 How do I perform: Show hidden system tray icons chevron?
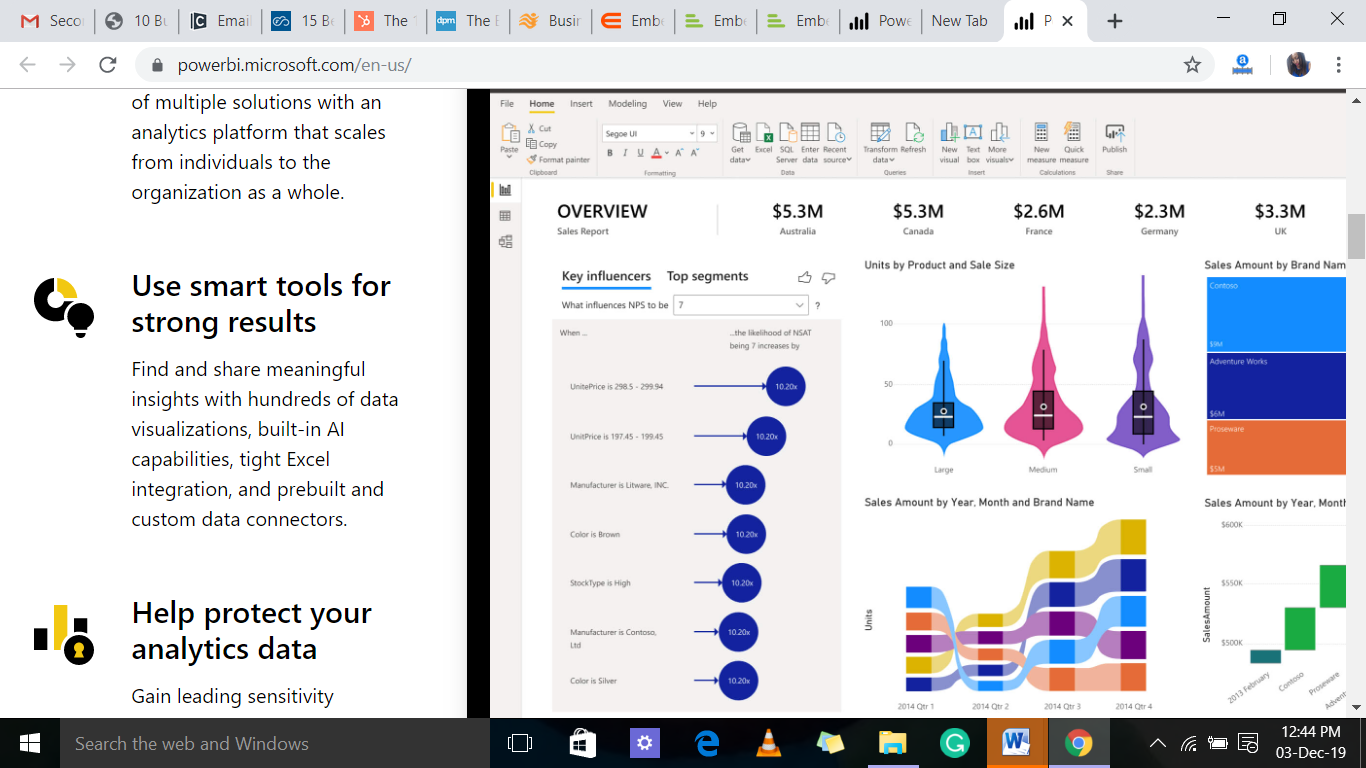pyautogui.click(x=1158, y=743)
